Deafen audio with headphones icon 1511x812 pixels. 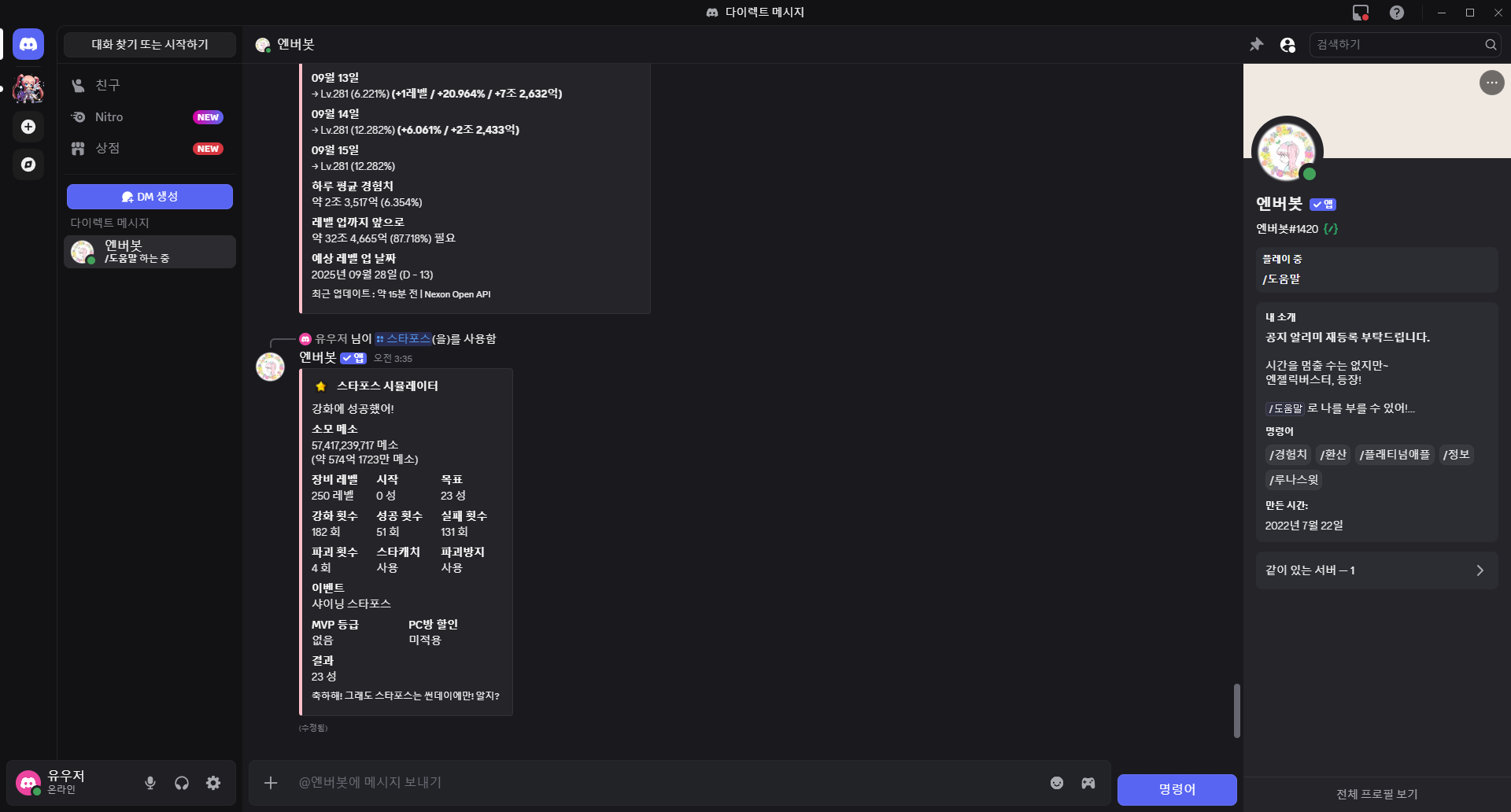(x=182, y=783)
